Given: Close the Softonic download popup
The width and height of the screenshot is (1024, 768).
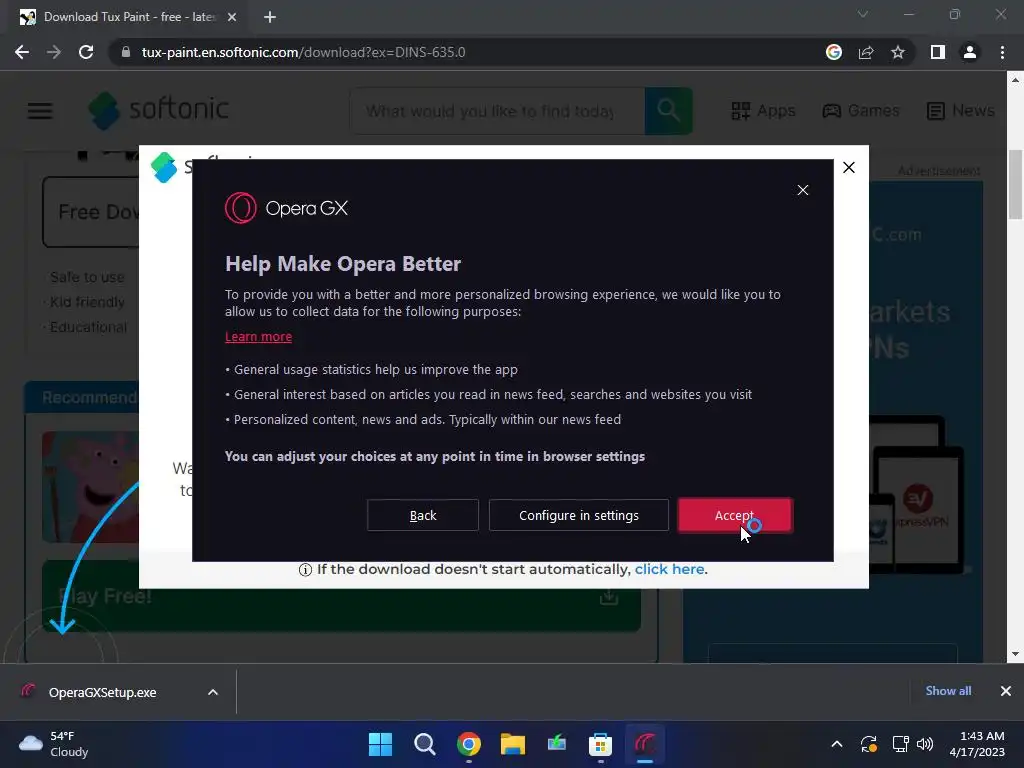Looking at the screenshot, I should click(848, 168).
